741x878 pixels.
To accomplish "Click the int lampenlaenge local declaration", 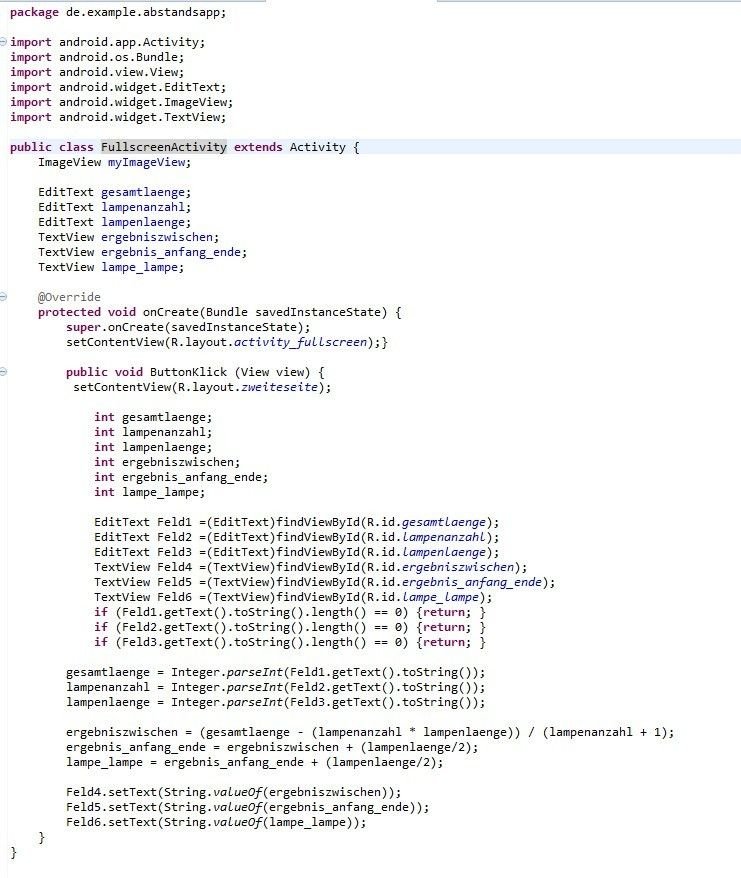I will (x=153, y=447).
